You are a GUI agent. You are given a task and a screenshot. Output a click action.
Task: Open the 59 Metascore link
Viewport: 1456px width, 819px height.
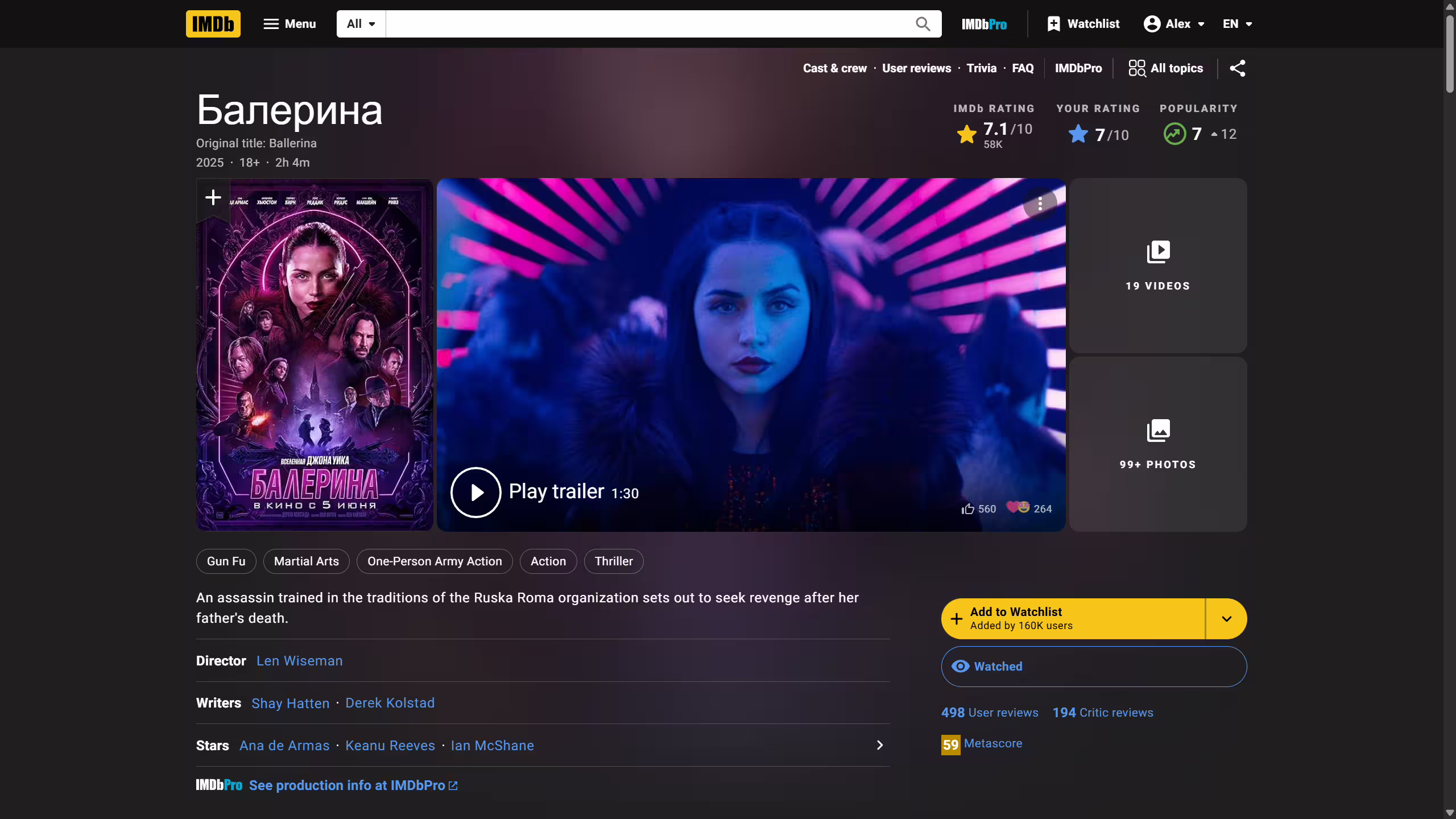982,744
